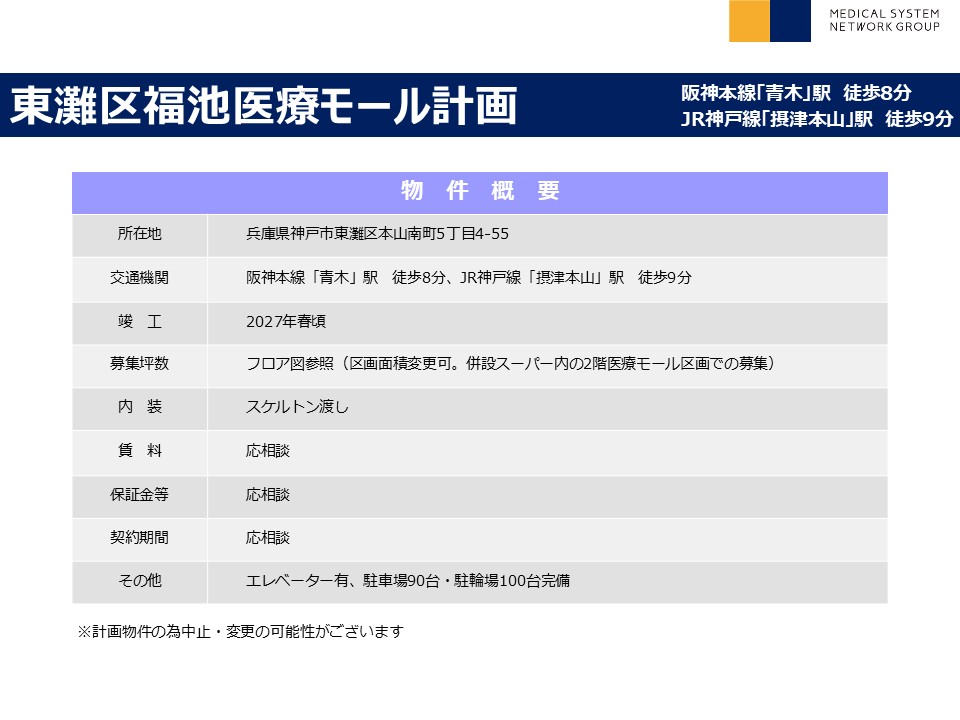Click the navy square in the logo
This screenshot has width=960, height=720.
[x=790, y=21]
